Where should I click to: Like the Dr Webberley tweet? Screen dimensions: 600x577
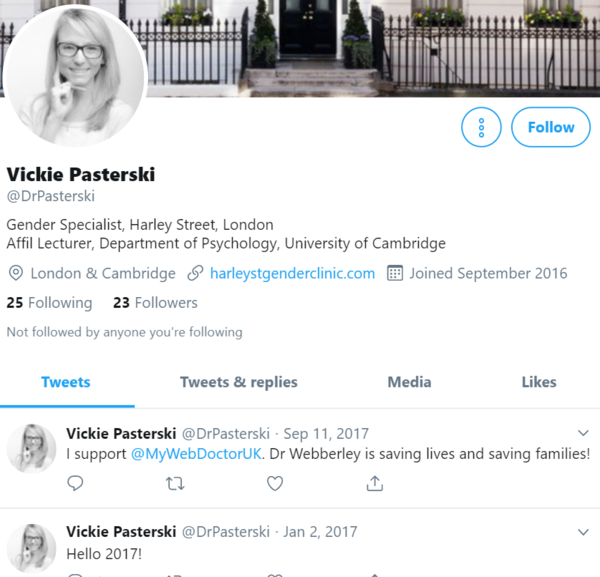(x=275, y=484)
